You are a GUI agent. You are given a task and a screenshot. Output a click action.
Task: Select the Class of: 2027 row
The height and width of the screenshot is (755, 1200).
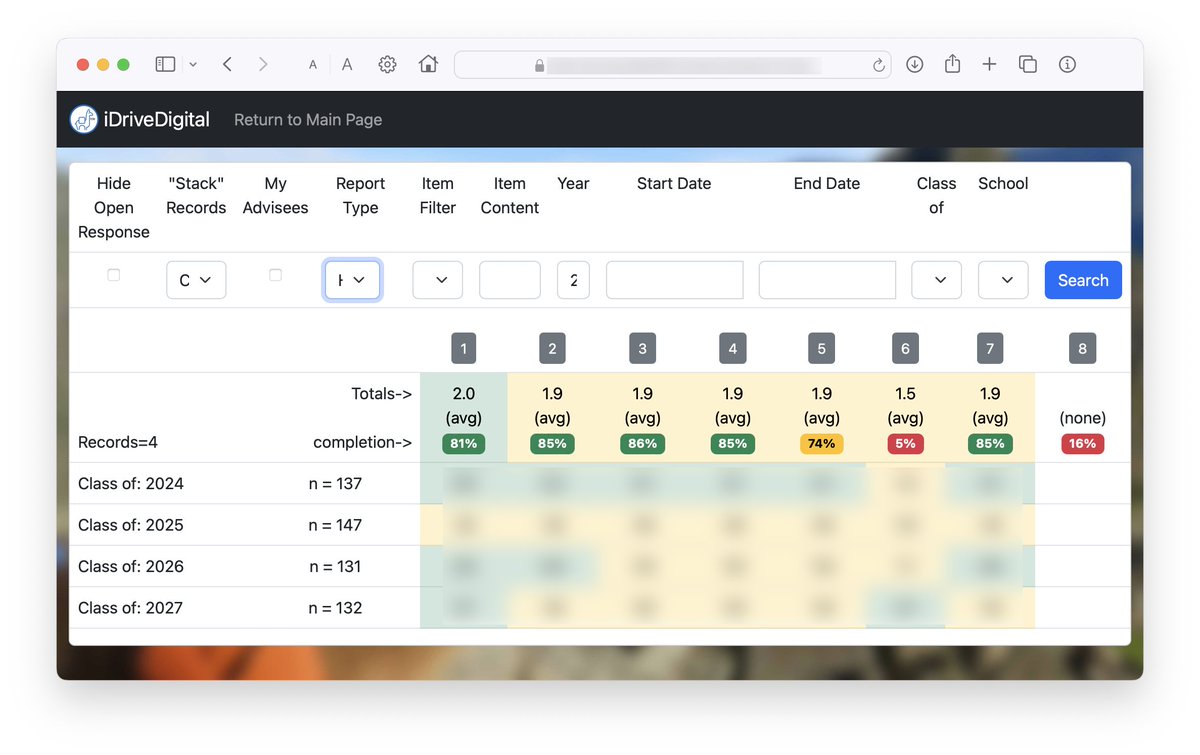600,608
